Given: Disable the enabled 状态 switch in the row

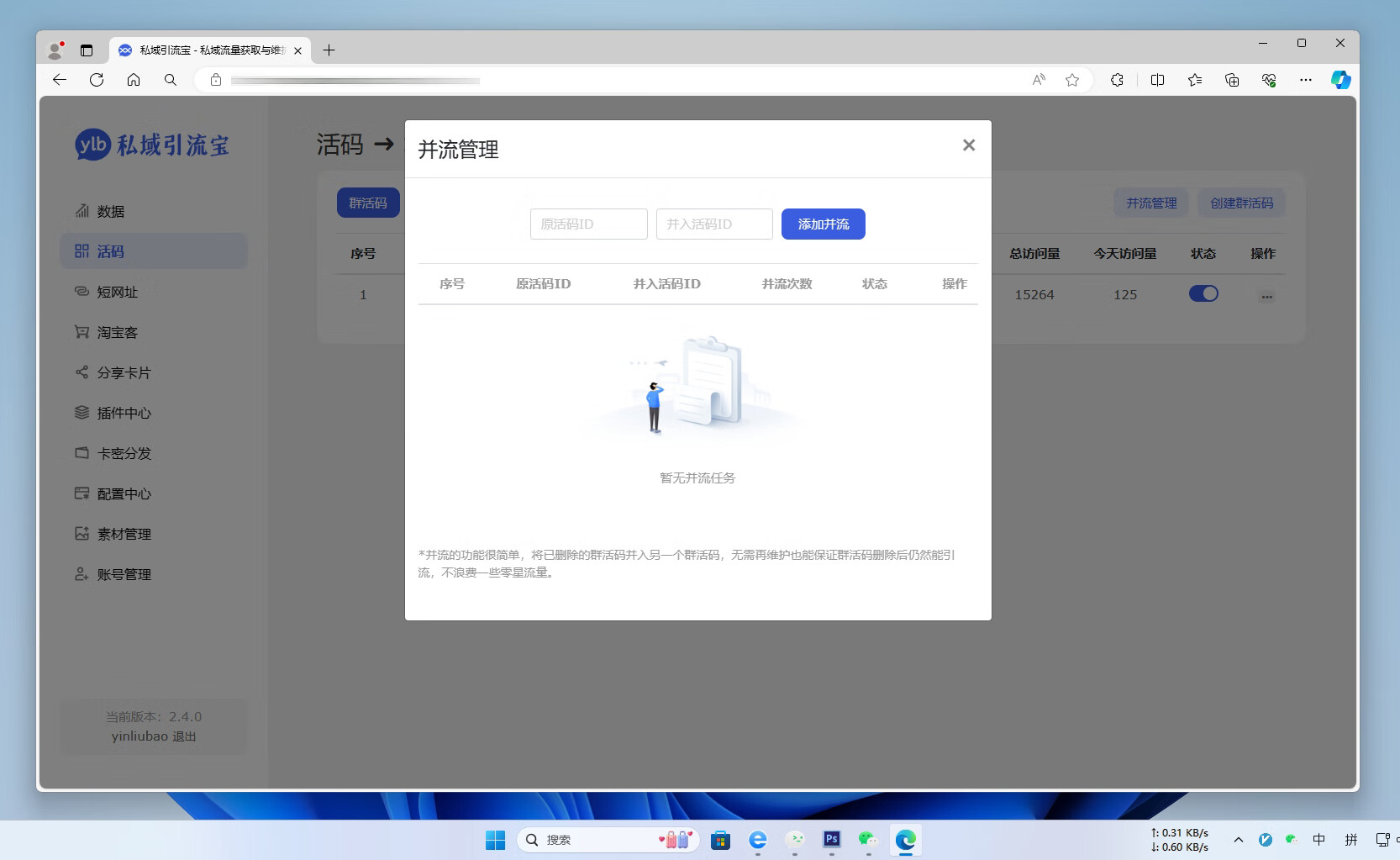Looking at the screenshot, I should click(x=1203, y=293).
